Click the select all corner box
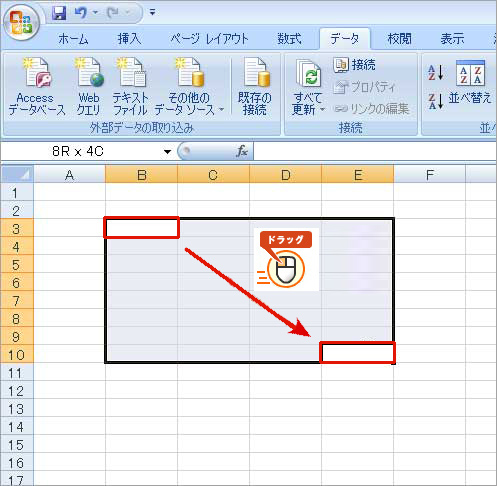497x486 pixels. [x=17, y=175]
